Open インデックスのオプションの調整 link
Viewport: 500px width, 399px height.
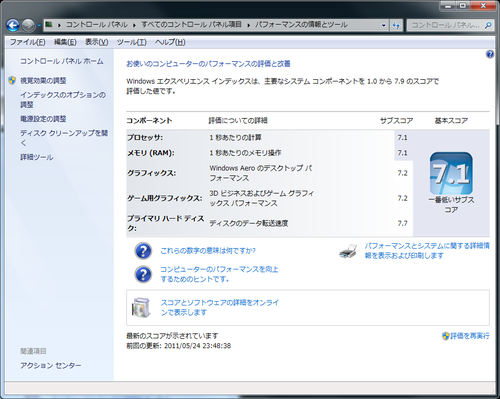pyautogui.click(x=63, y=100)
